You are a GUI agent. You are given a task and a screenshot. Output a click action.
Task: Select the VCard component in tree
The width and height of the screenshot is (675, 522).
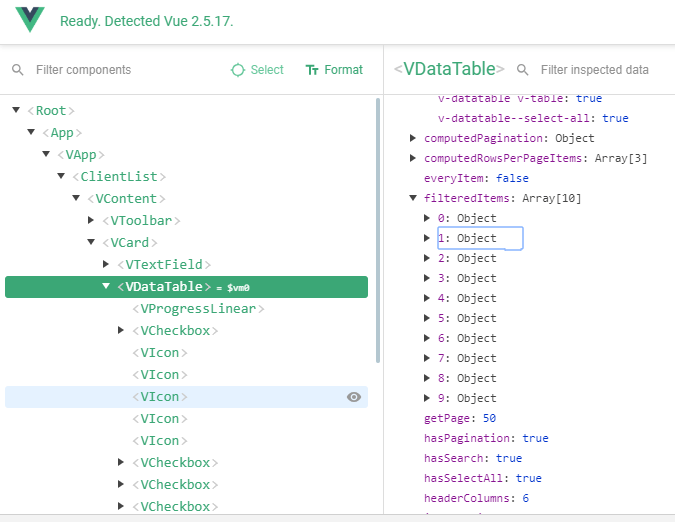[134, 242]
